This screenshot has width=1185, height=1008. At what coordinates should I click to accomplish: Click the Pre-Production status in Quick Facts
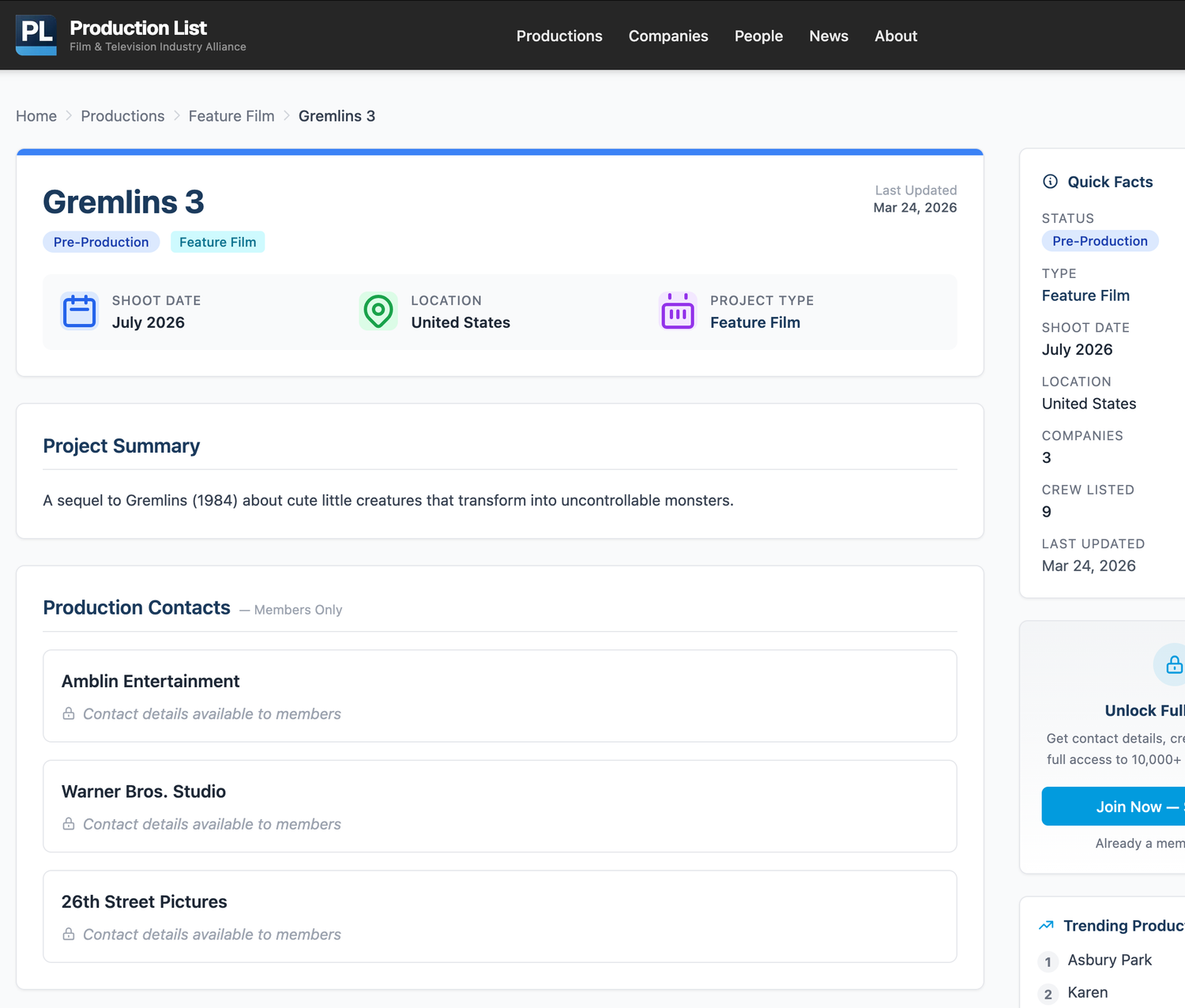pyautogui.click(x=1100, y=241)
